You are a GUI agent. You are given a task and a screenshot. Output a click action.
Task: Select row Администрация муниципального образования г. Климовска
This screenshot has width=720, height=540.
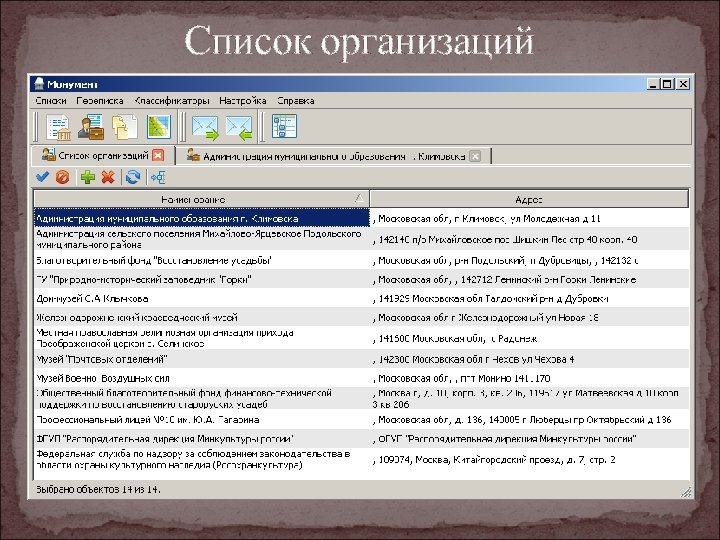[x=202, y=219]
